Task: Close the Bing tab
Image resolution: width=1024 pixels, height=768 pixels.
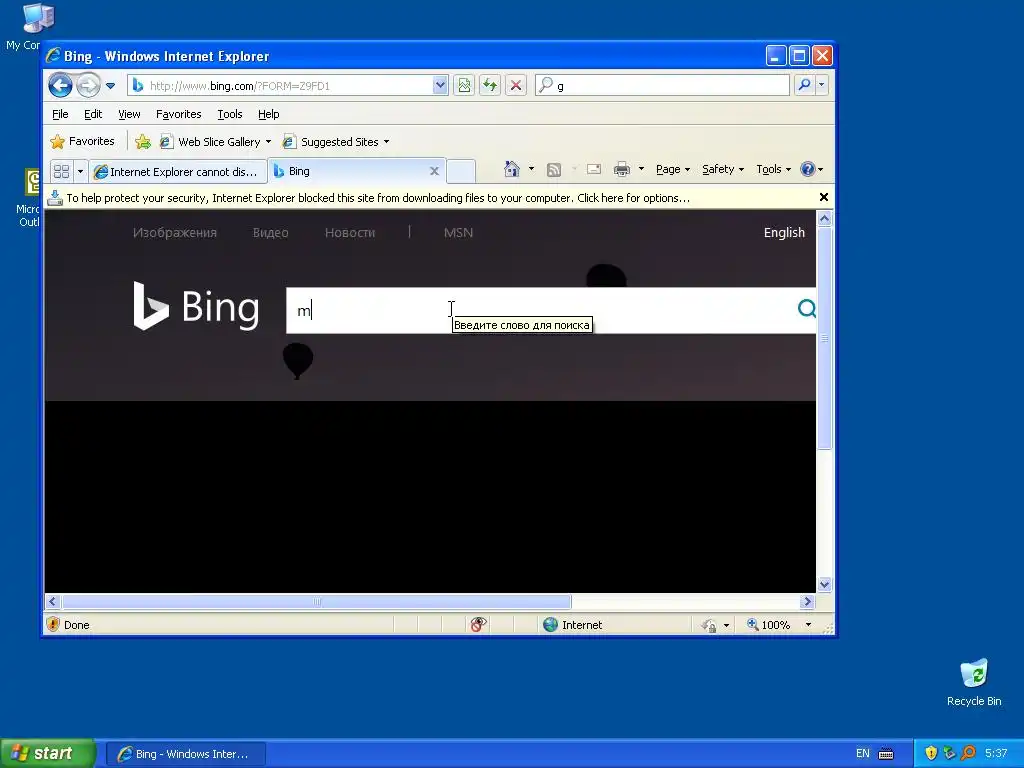Action: pos(434,171)
